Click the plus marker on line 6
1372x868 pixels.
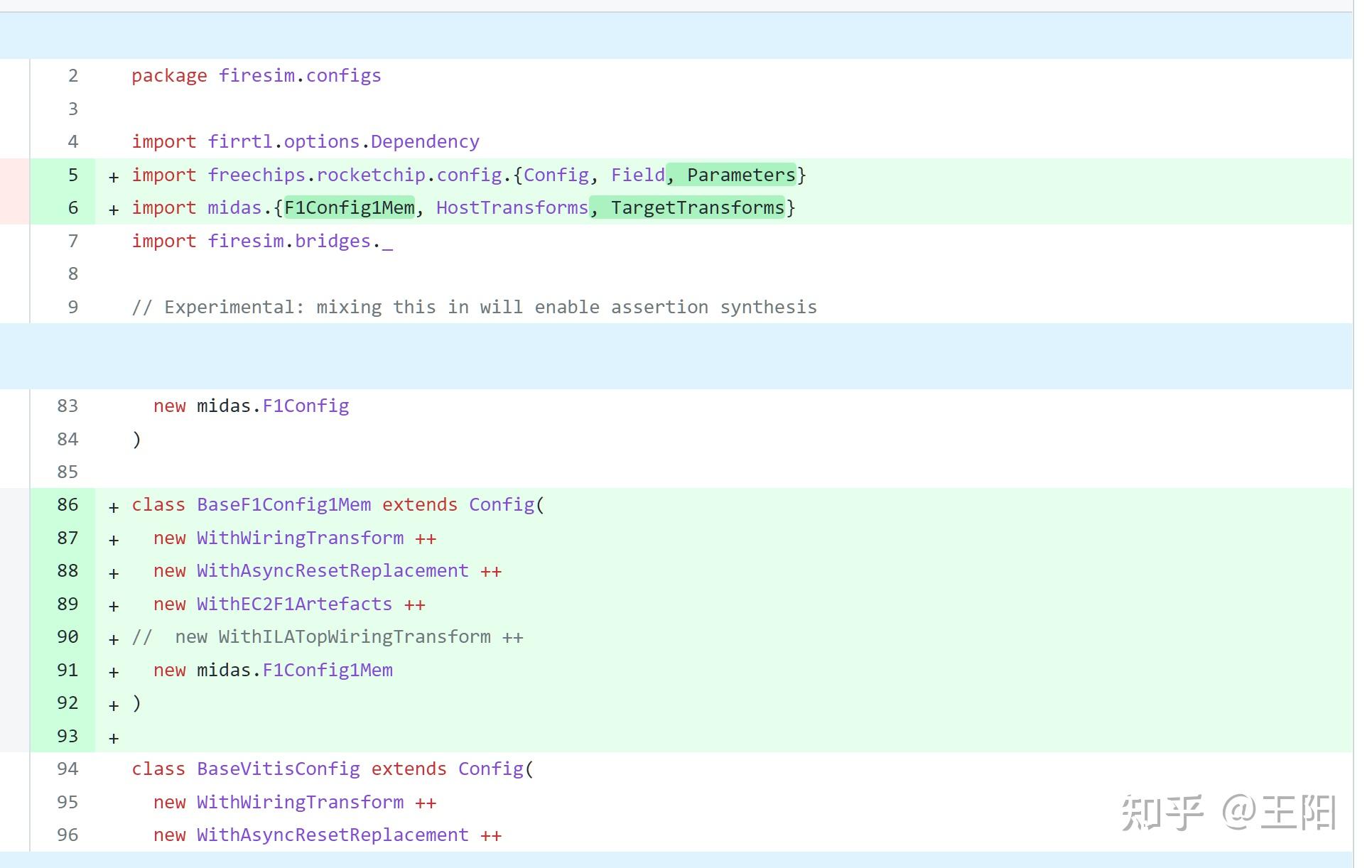click(x=114, y=210)
